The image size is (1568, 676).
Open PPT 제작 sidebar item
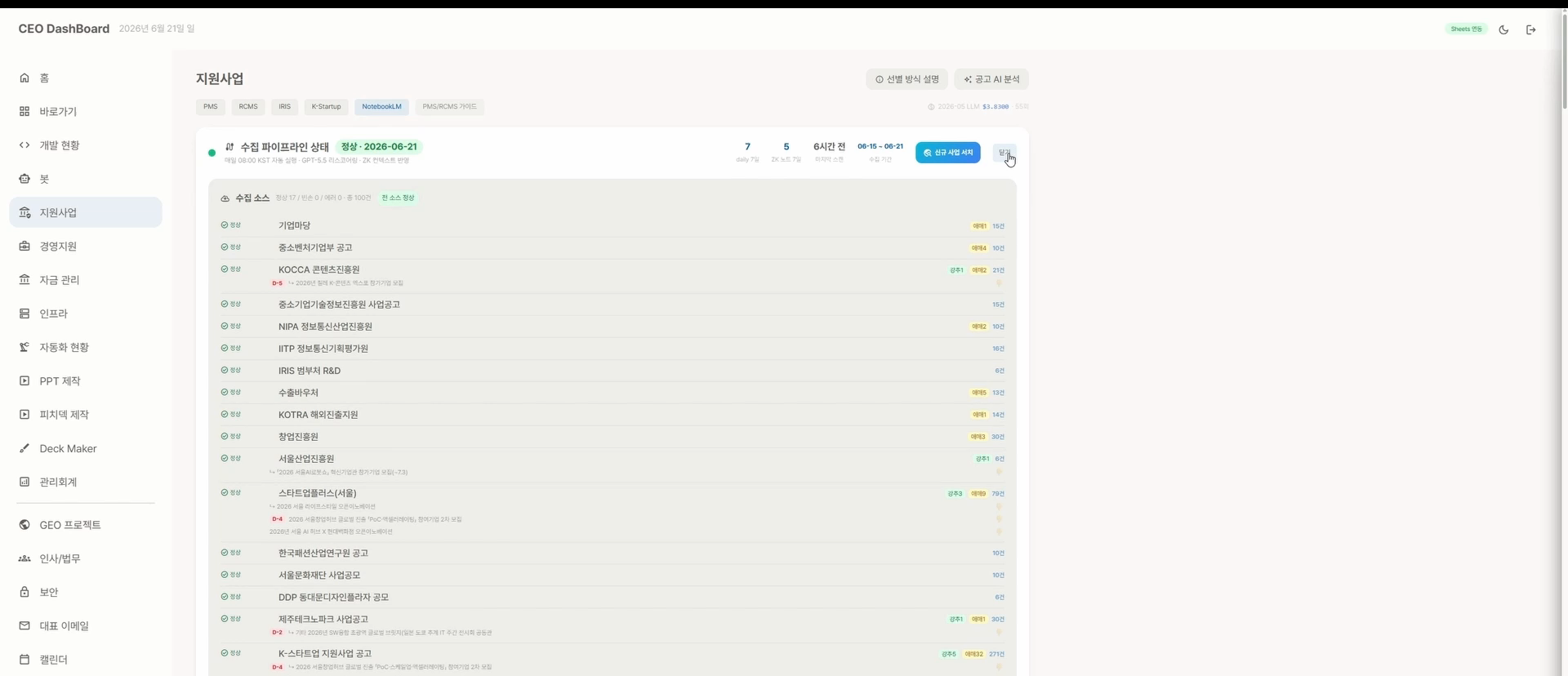[x=86, y=380]
